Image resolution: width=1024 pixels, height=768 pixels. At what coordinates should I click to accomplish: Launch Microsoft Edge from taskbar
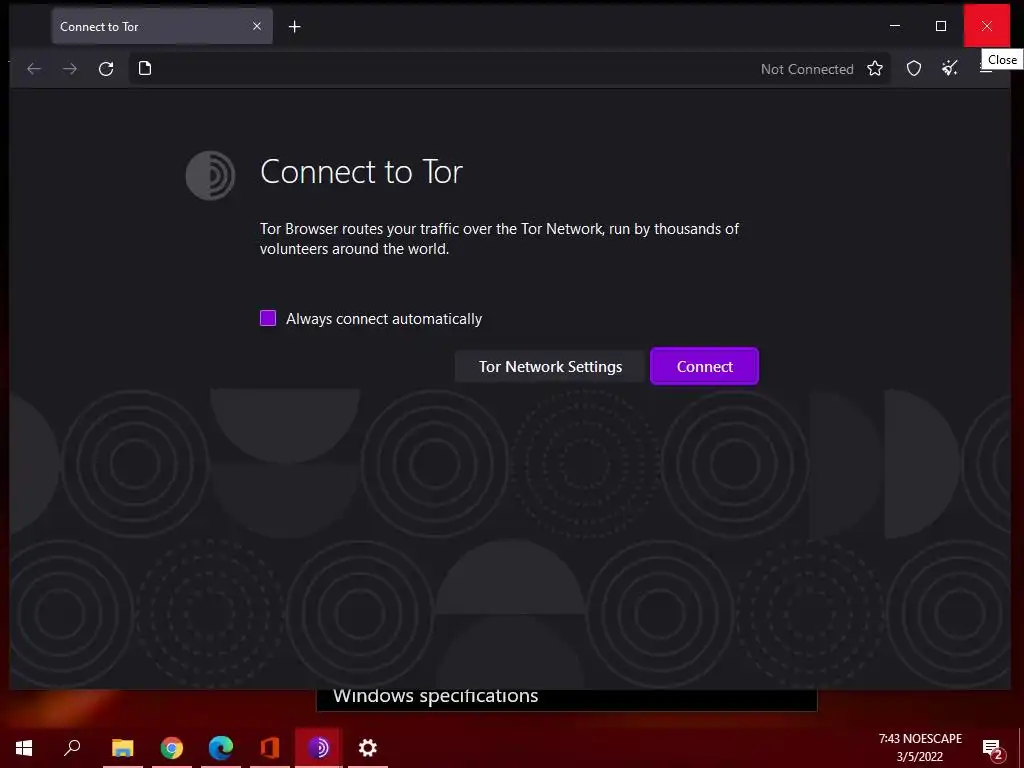click(x=221, y=748)
